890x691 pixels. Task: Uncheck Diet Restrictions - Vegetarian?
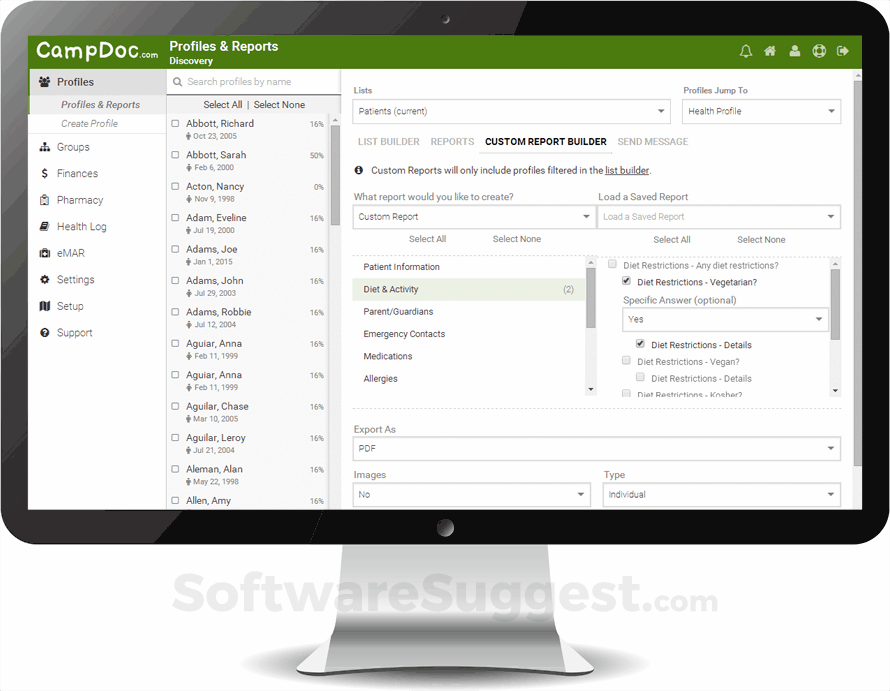[x=625, y=281]
